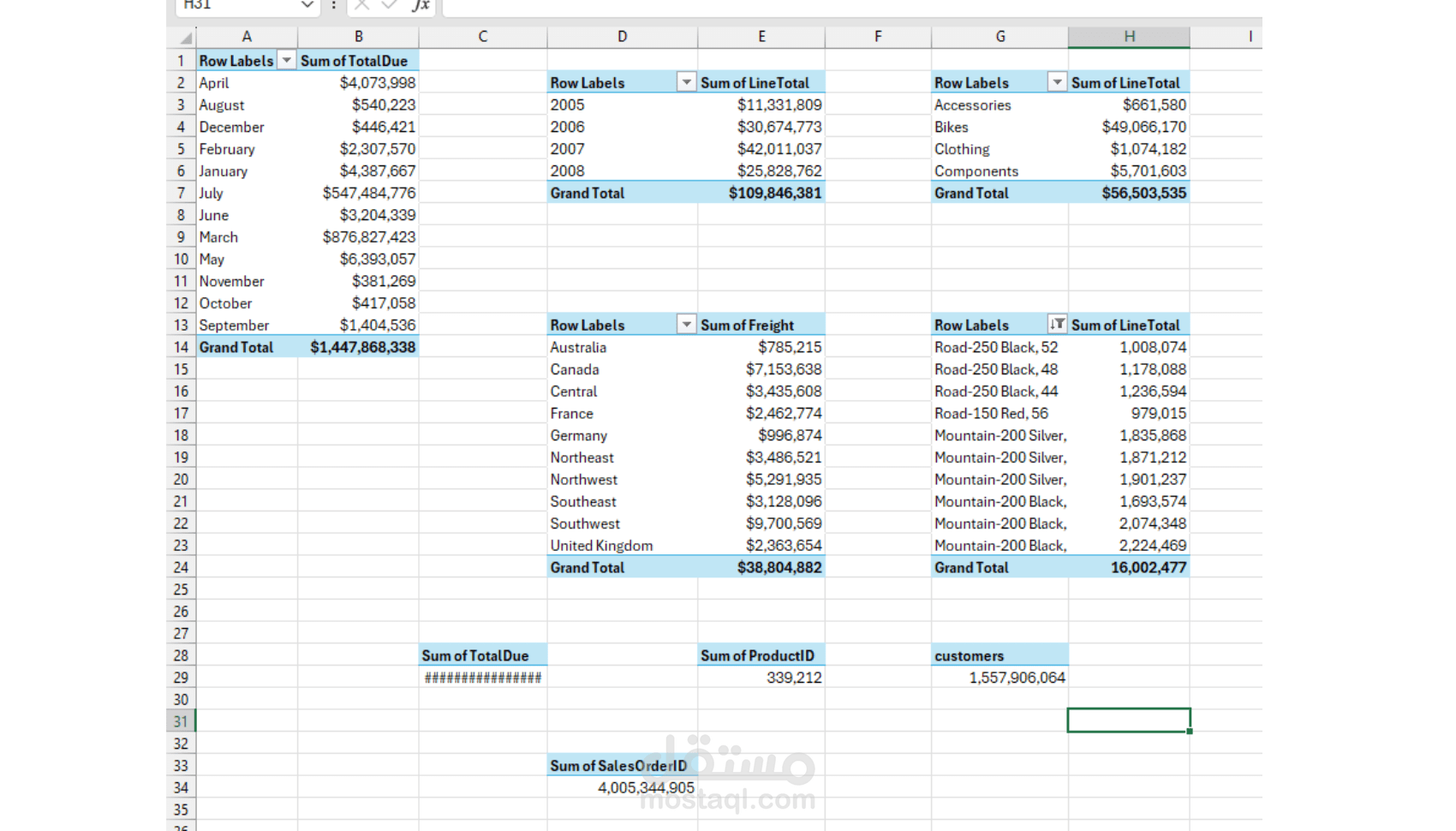Select the Clothing cell
The image size is (1456, 831).
click(1000, 149)
